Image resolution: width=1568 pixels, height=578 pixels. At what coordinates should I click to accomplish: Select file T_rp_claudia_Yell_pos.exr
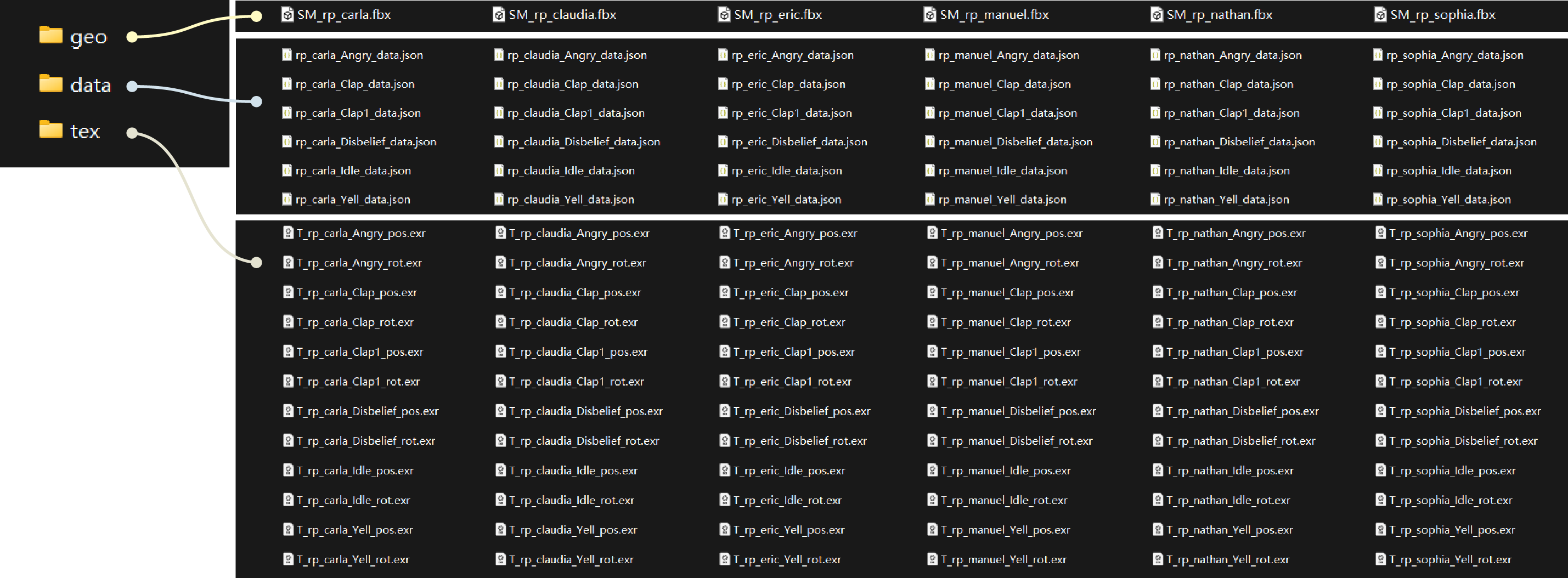[573, 530]
